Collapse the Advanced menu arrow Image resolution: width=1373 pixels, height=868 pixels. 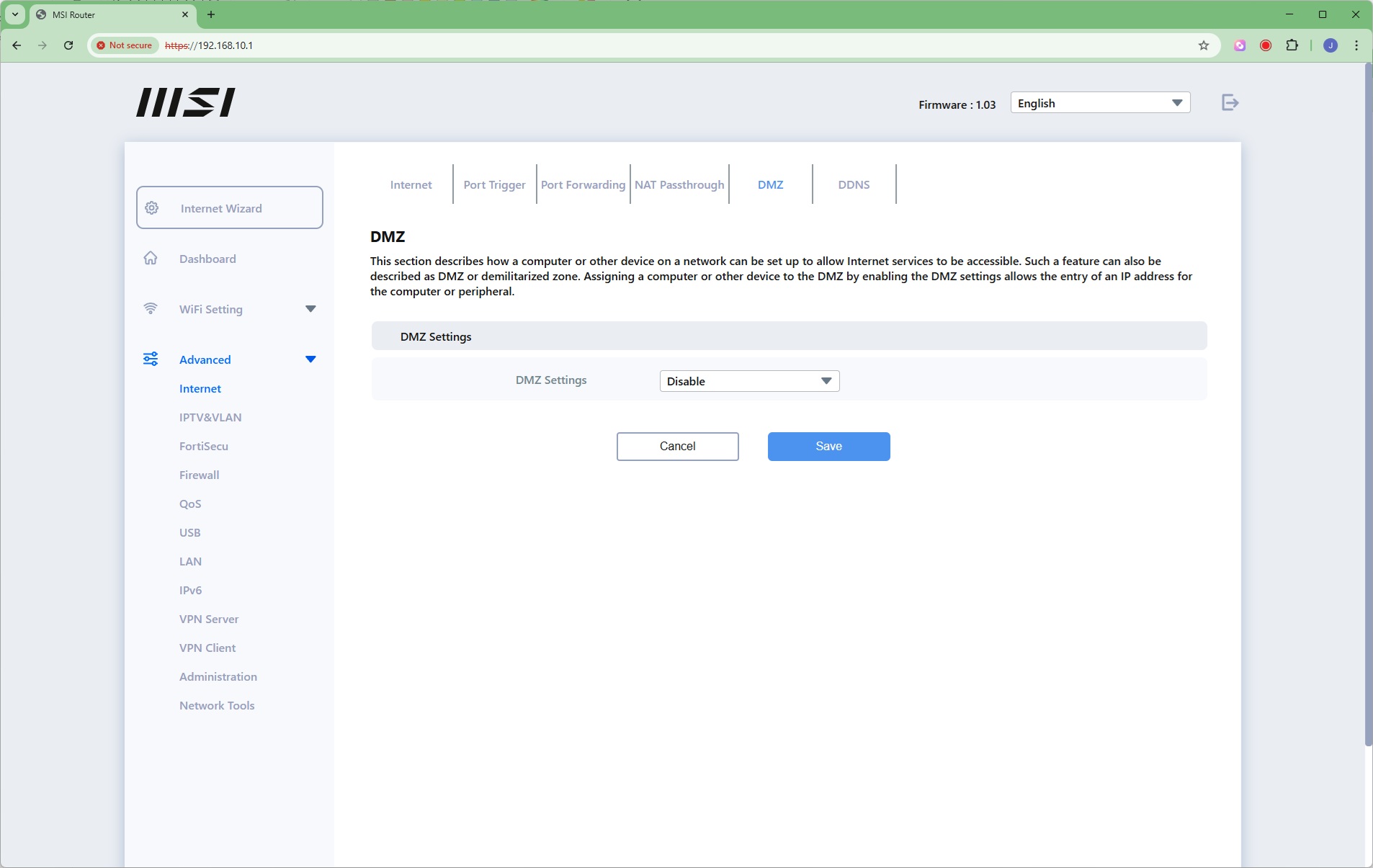pyautogui.click(x=310, y=359)
